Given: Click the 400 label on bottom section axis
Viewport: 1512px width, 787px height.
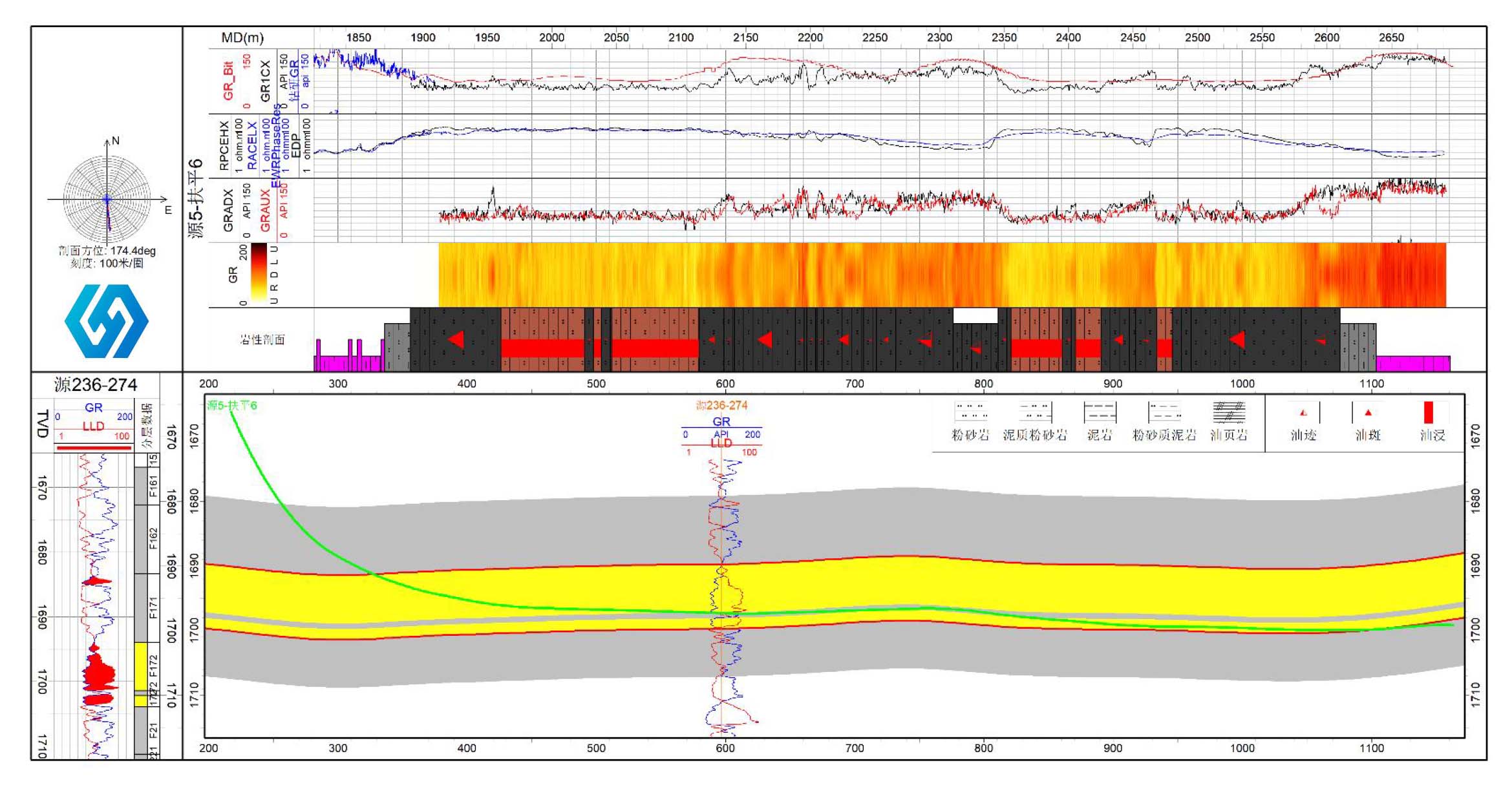Looking at the screenshot, I should pyautogui.click(x=467, y=748).
